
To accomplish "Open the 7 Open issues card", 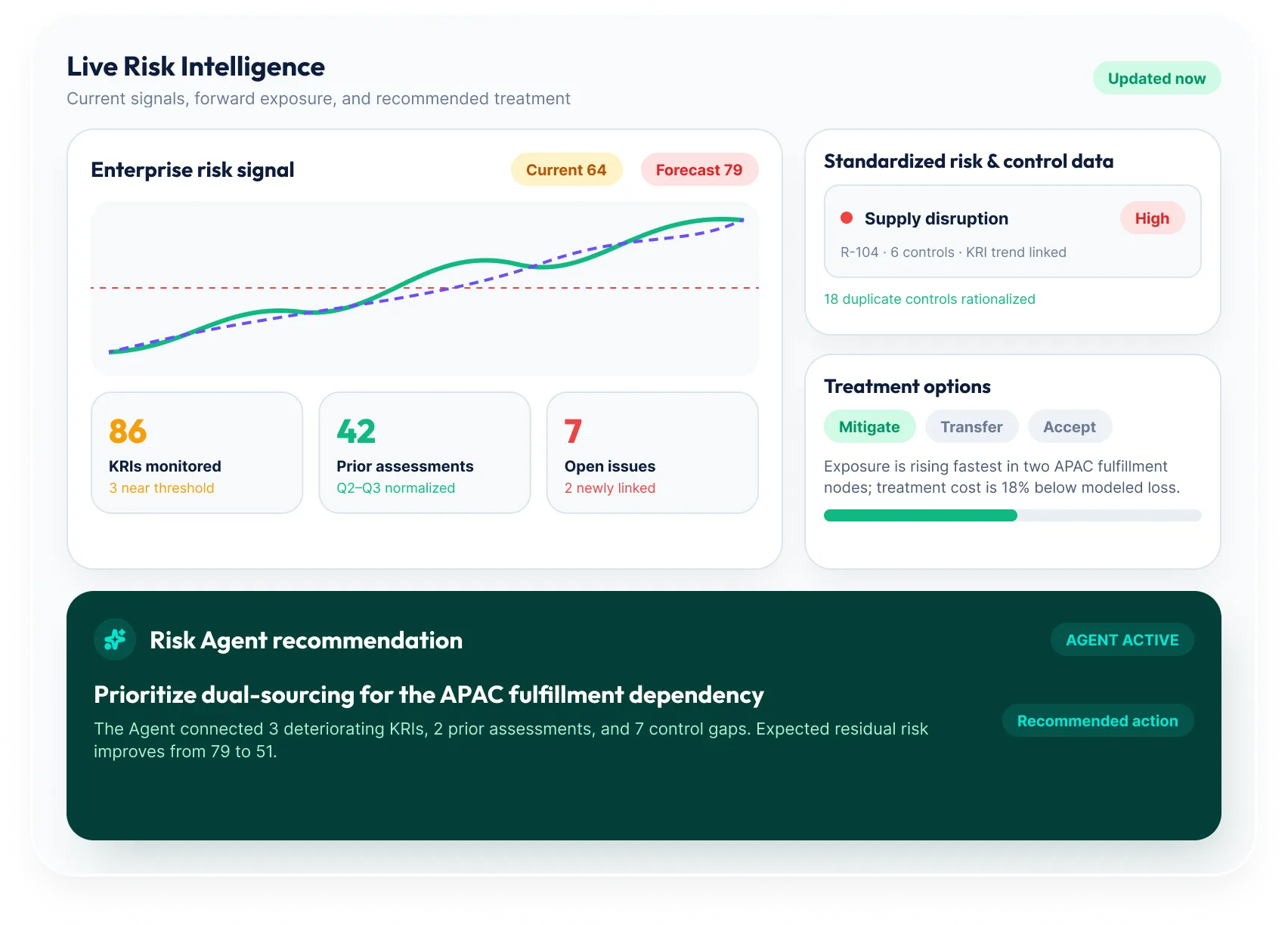I will pos(652,452).
